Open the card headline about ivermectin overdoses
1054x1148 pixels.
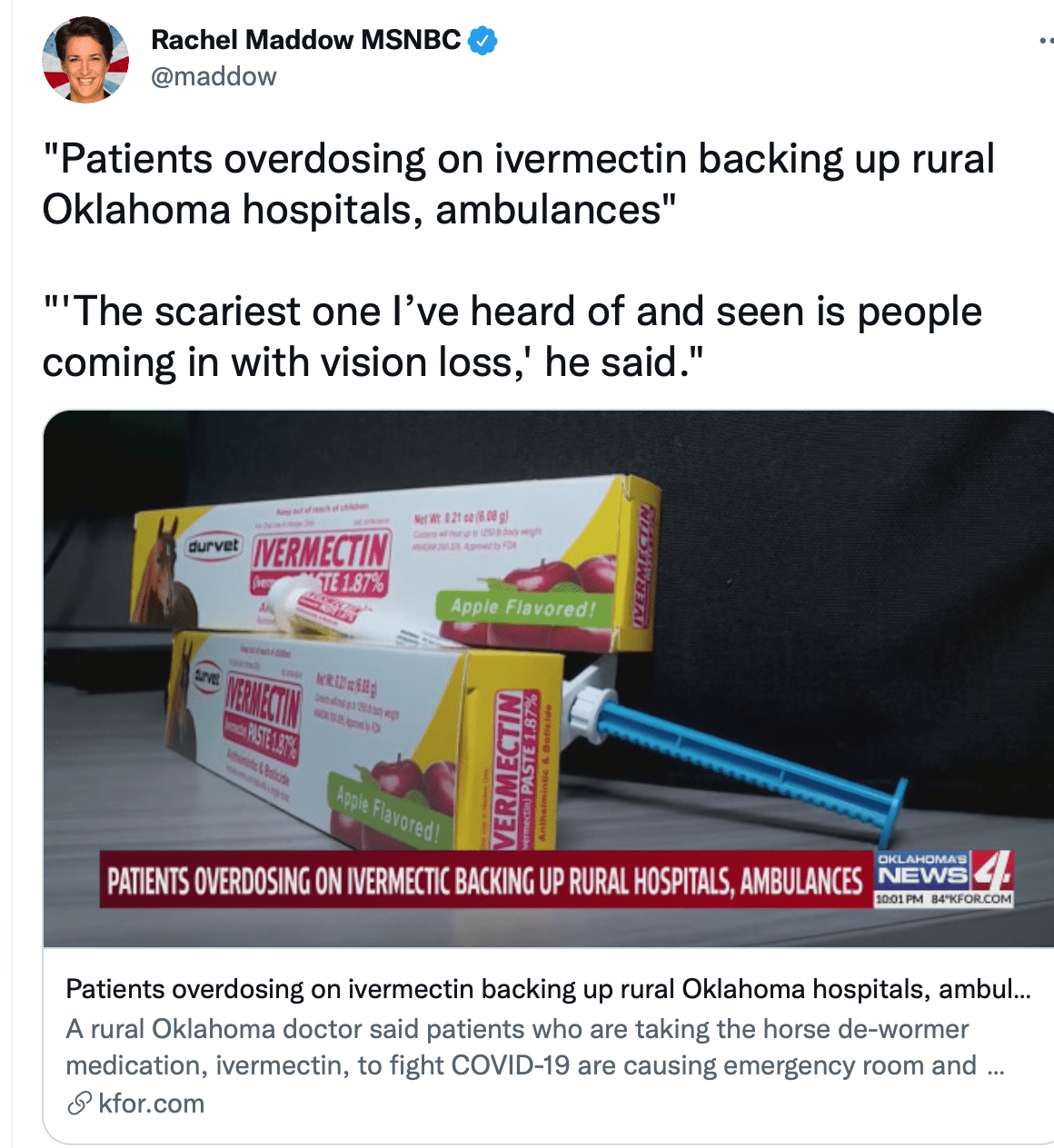click(548, 989)
